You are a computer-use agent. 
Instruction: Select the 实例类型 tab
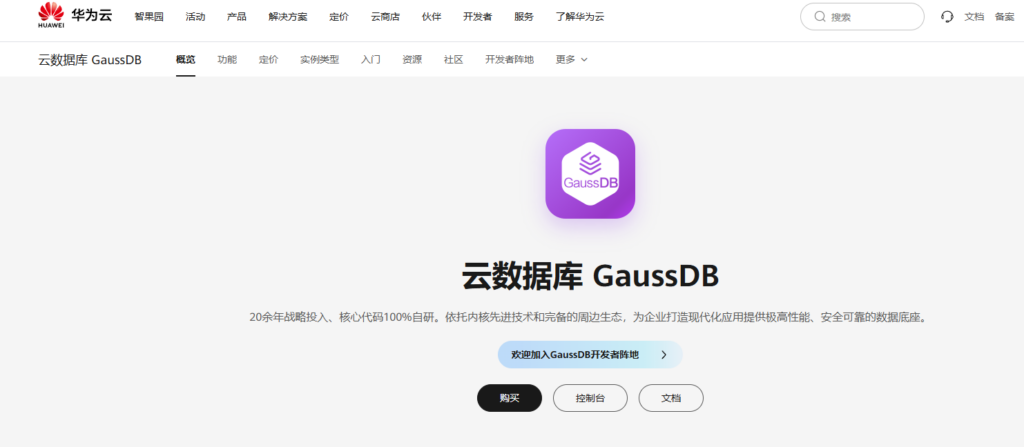coord(319,59)
